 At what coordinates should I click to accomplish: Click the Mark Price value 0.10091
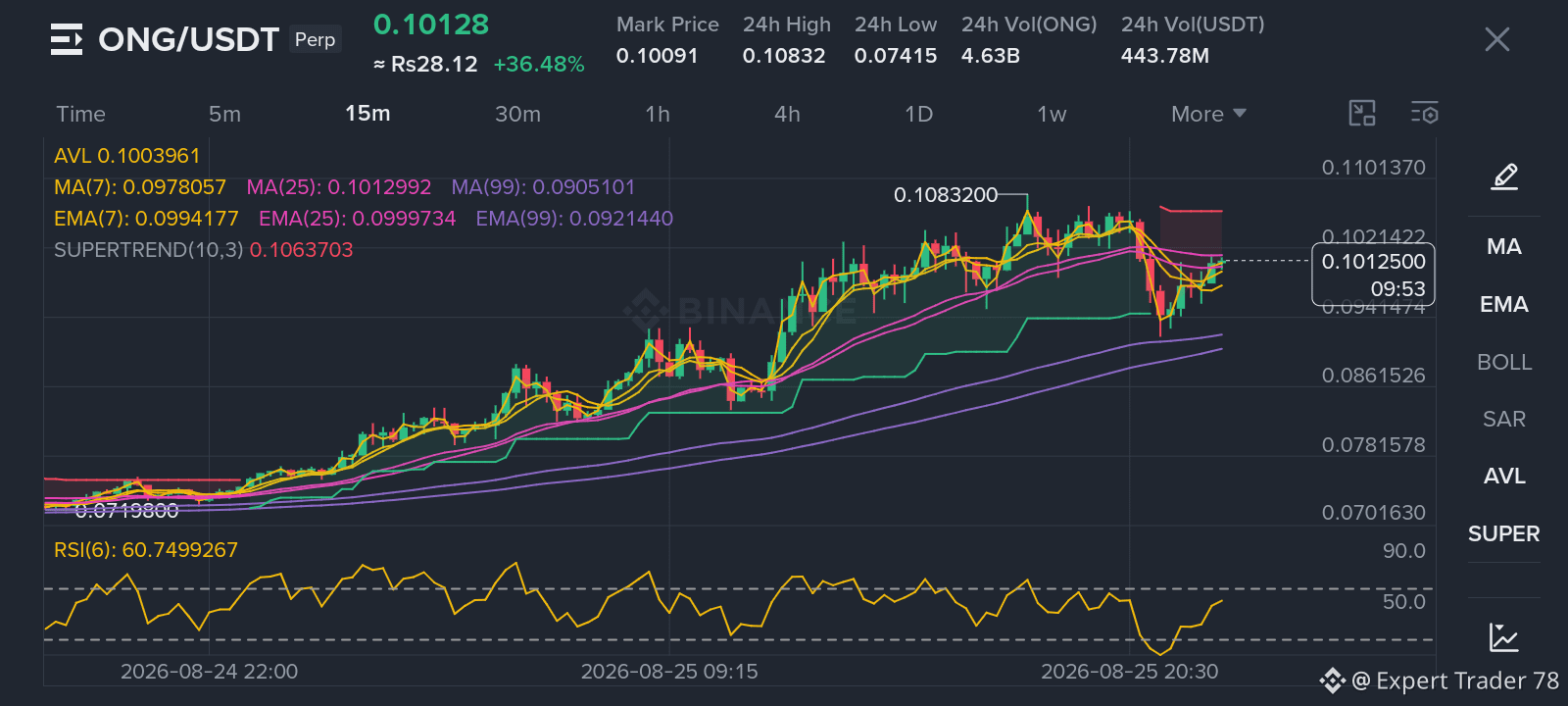point(657,56)
